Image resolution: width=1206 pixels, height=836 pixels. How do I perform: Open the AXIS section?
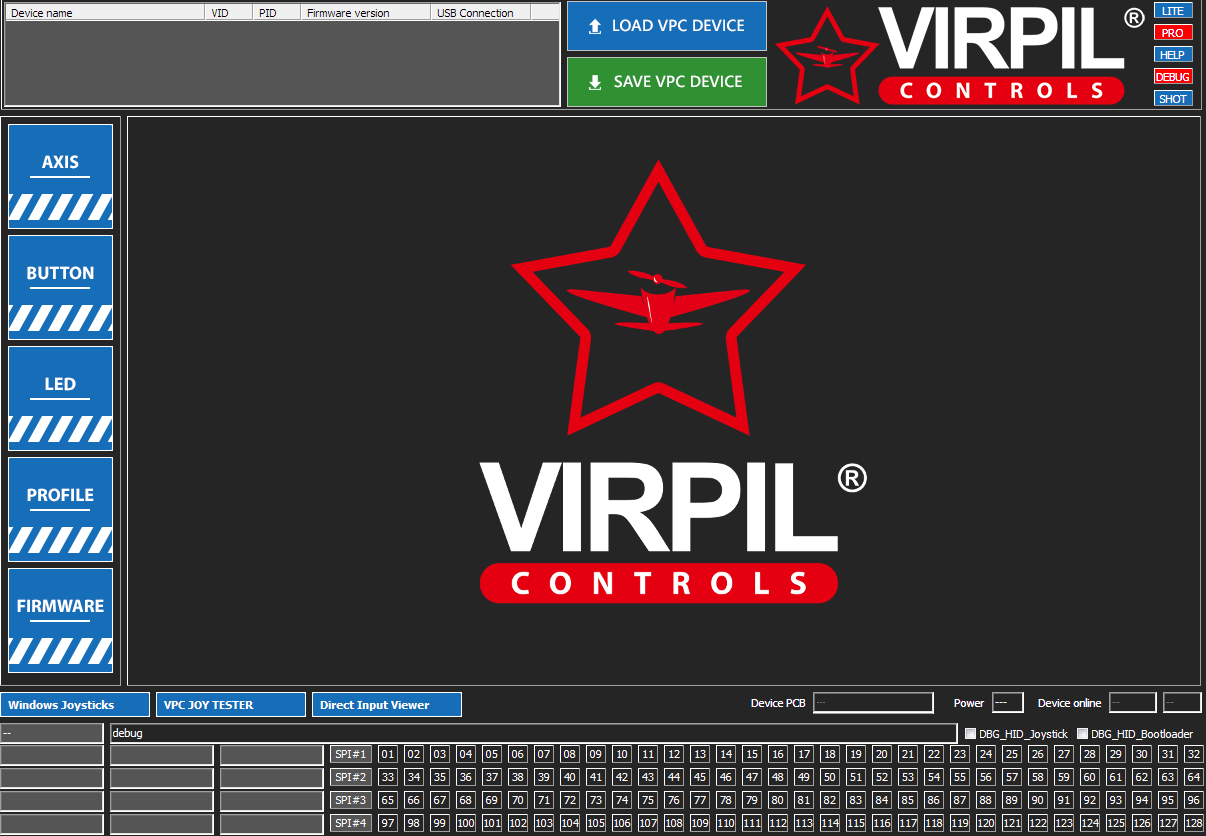coord(60,177)
